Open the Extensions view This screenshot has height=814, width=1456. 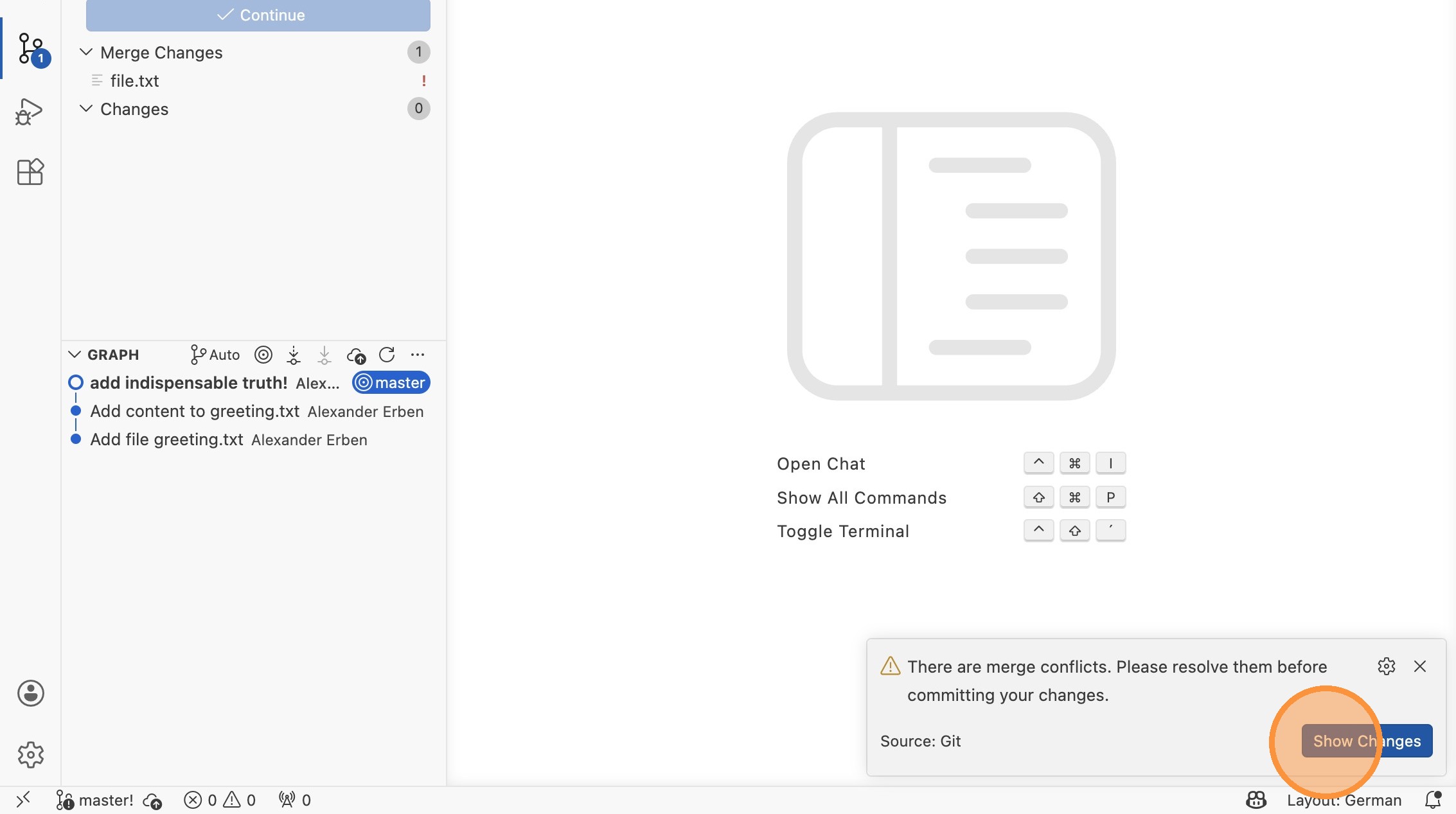pyautogui.click(x=30, y=172)
